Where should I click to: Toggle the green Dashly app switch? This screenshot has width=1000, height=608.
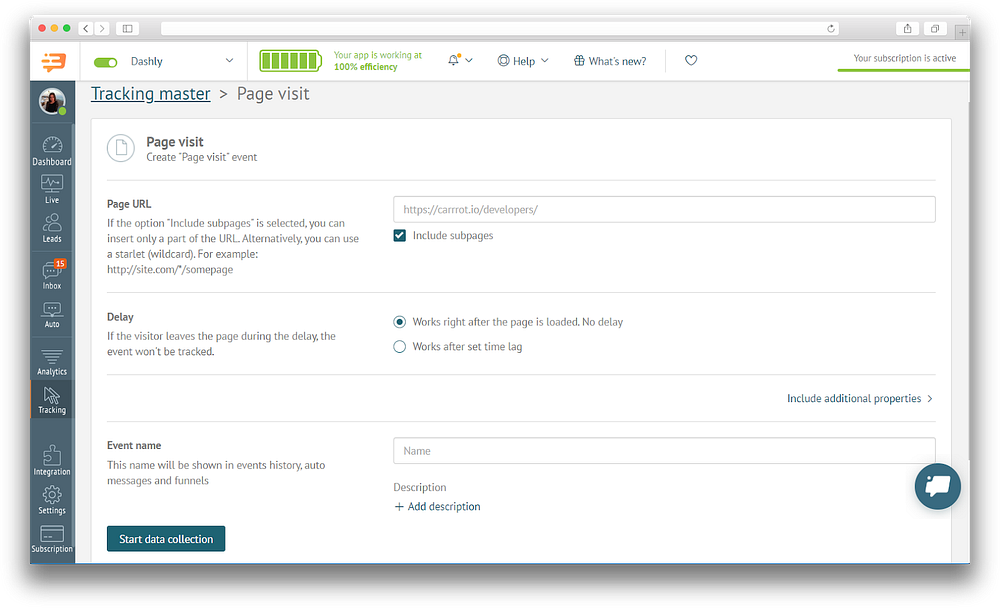point(105,62)
